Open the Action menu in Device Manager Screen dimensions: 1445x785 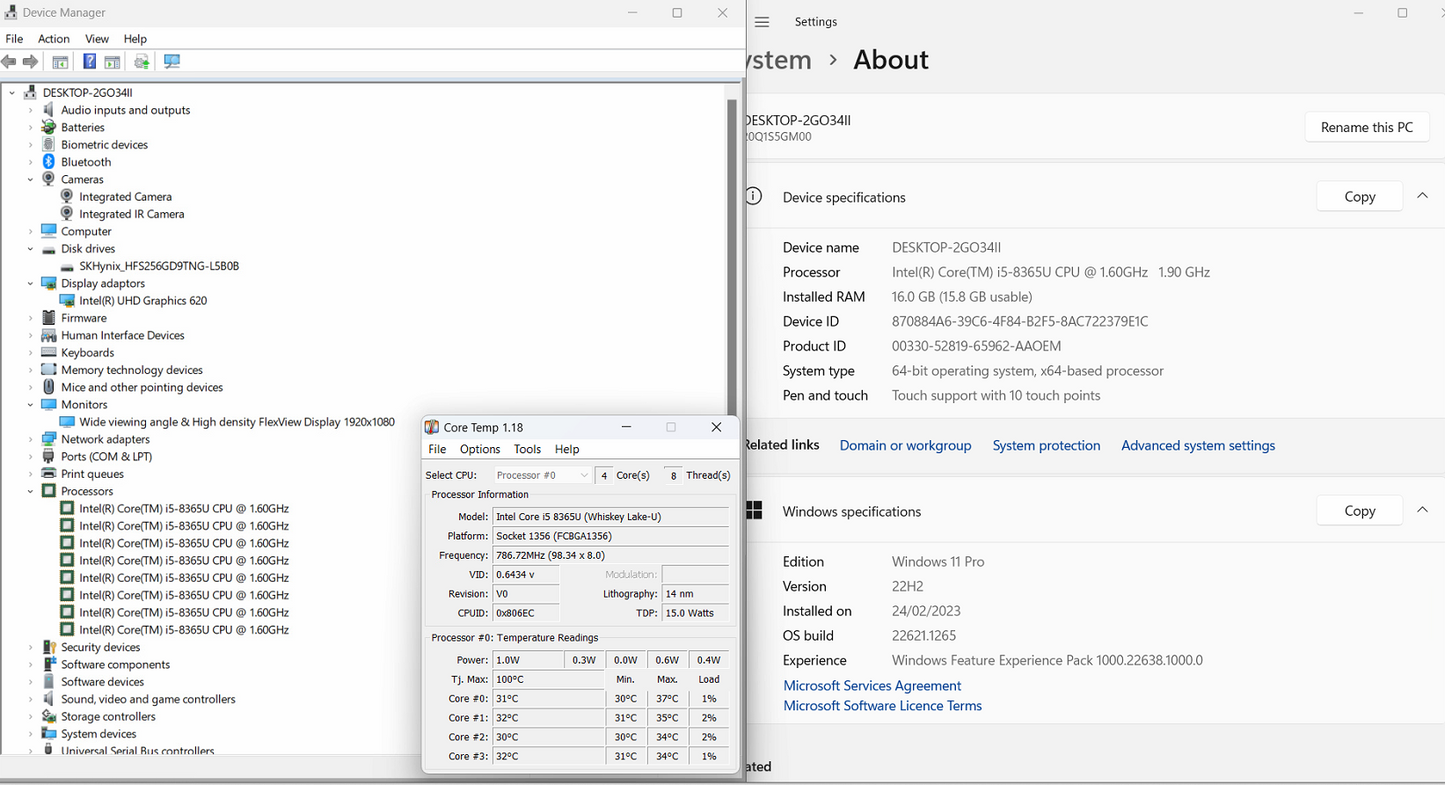[x=54, y=38]
